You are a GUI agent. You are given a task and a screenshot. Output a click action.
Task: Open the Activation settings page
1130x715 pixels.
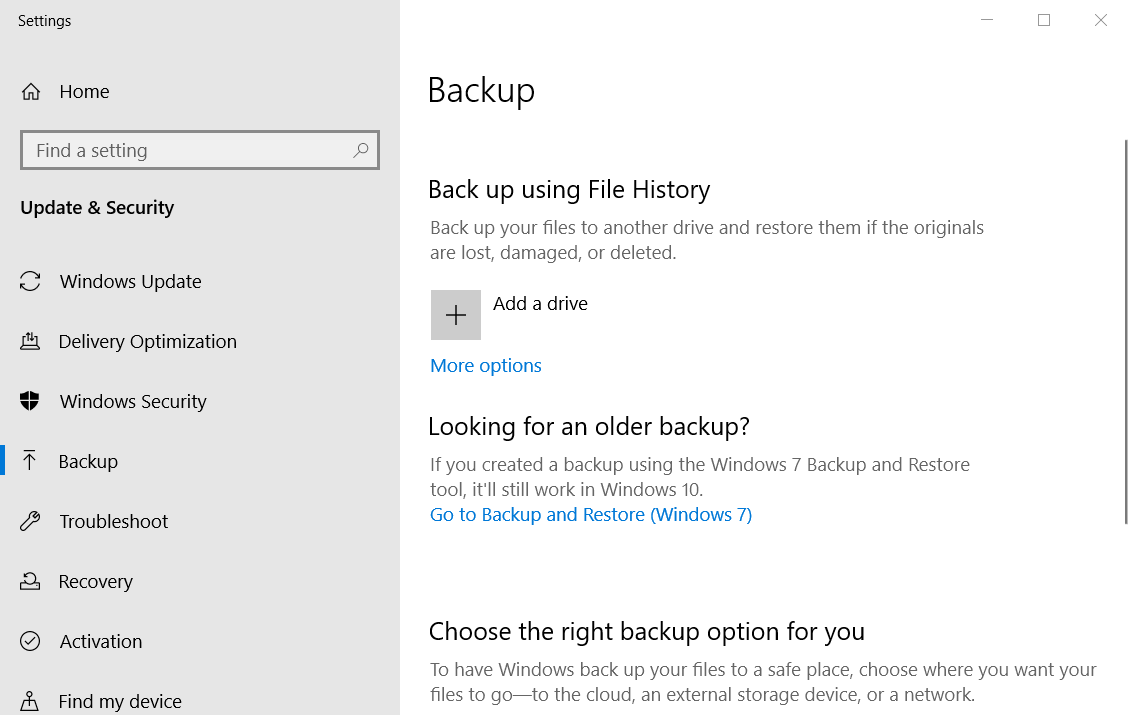point(100,642)
